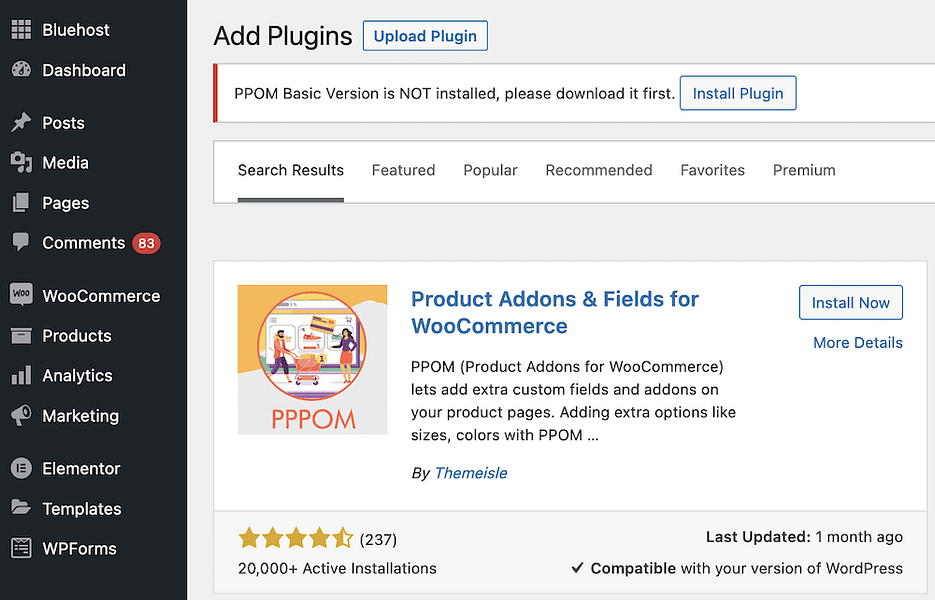Open the Comments badge showing 83
The image size is (935, 600).
click(144, 243)
